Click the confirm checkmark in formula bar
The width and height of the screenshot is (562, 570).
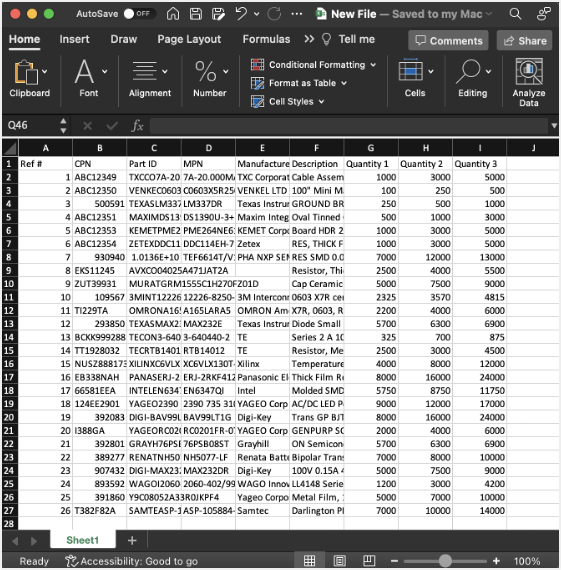coord(112,126)
